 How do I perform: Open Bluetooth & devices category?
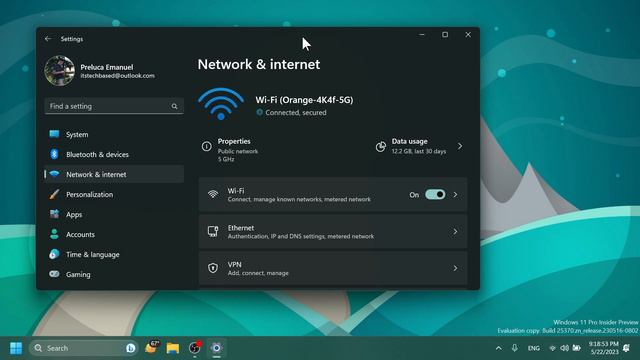point(114,154)
